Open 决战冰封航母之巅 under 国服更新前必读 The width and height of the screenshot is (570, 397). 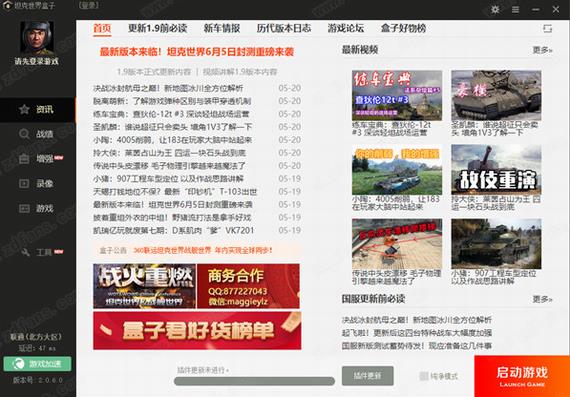coord(417,320)
